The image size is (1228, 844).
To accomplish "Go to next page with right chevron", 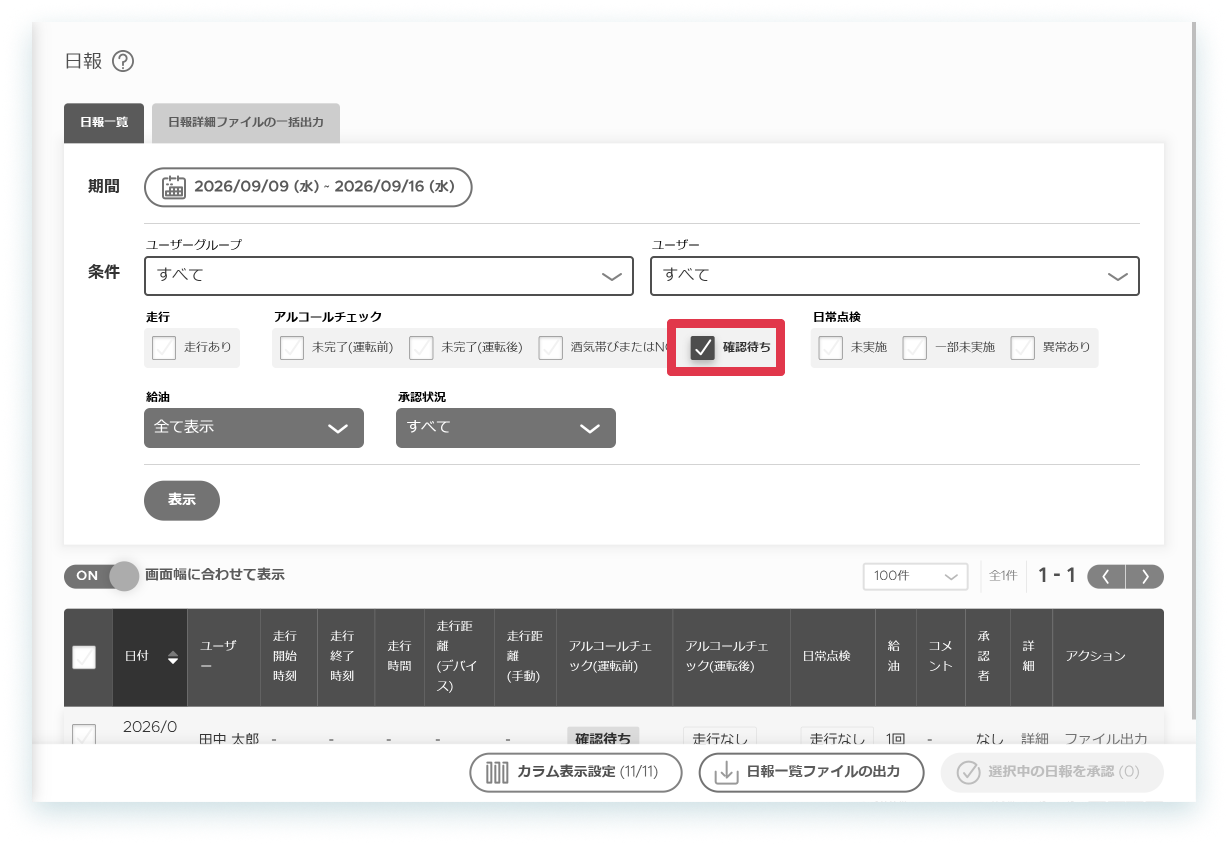I will click(1145, 576).
